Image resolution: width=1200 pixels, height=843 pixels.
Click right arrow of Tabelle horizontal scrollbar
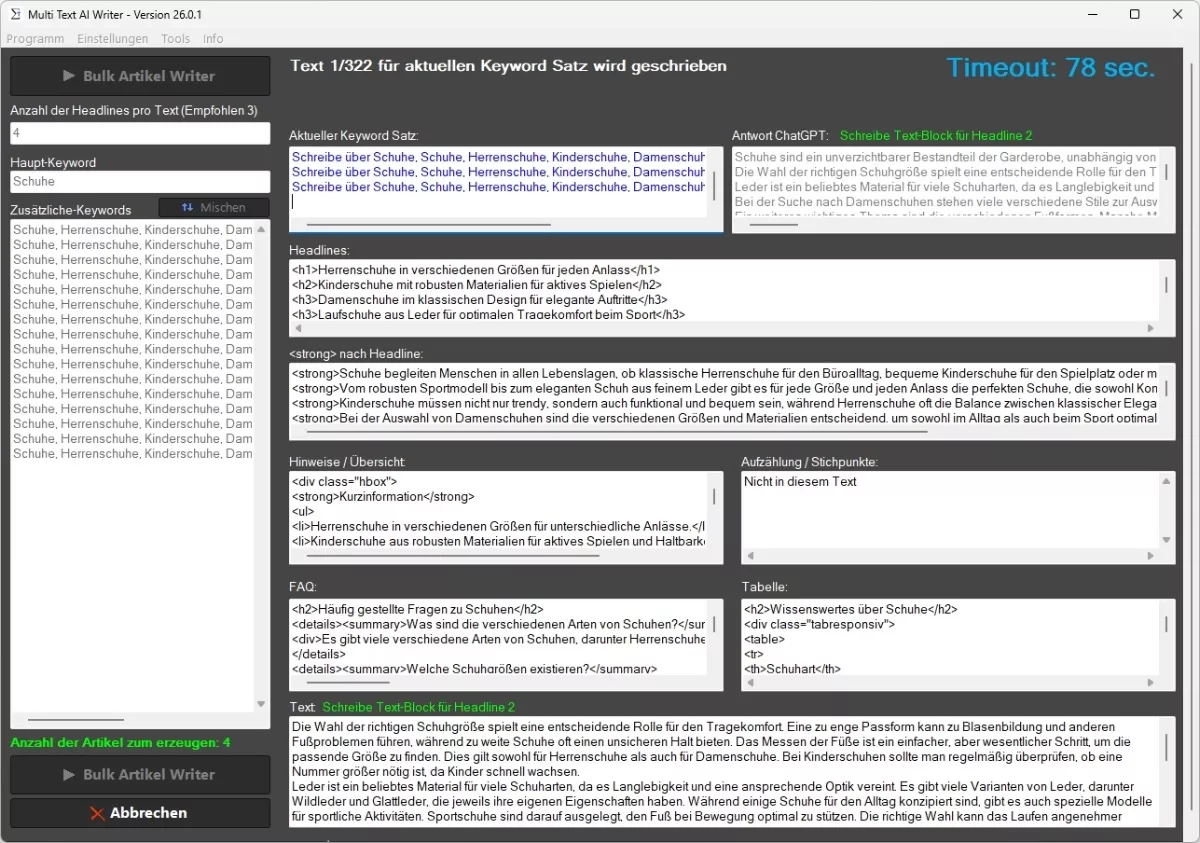pyautogui.click(x=1151, y=683)
